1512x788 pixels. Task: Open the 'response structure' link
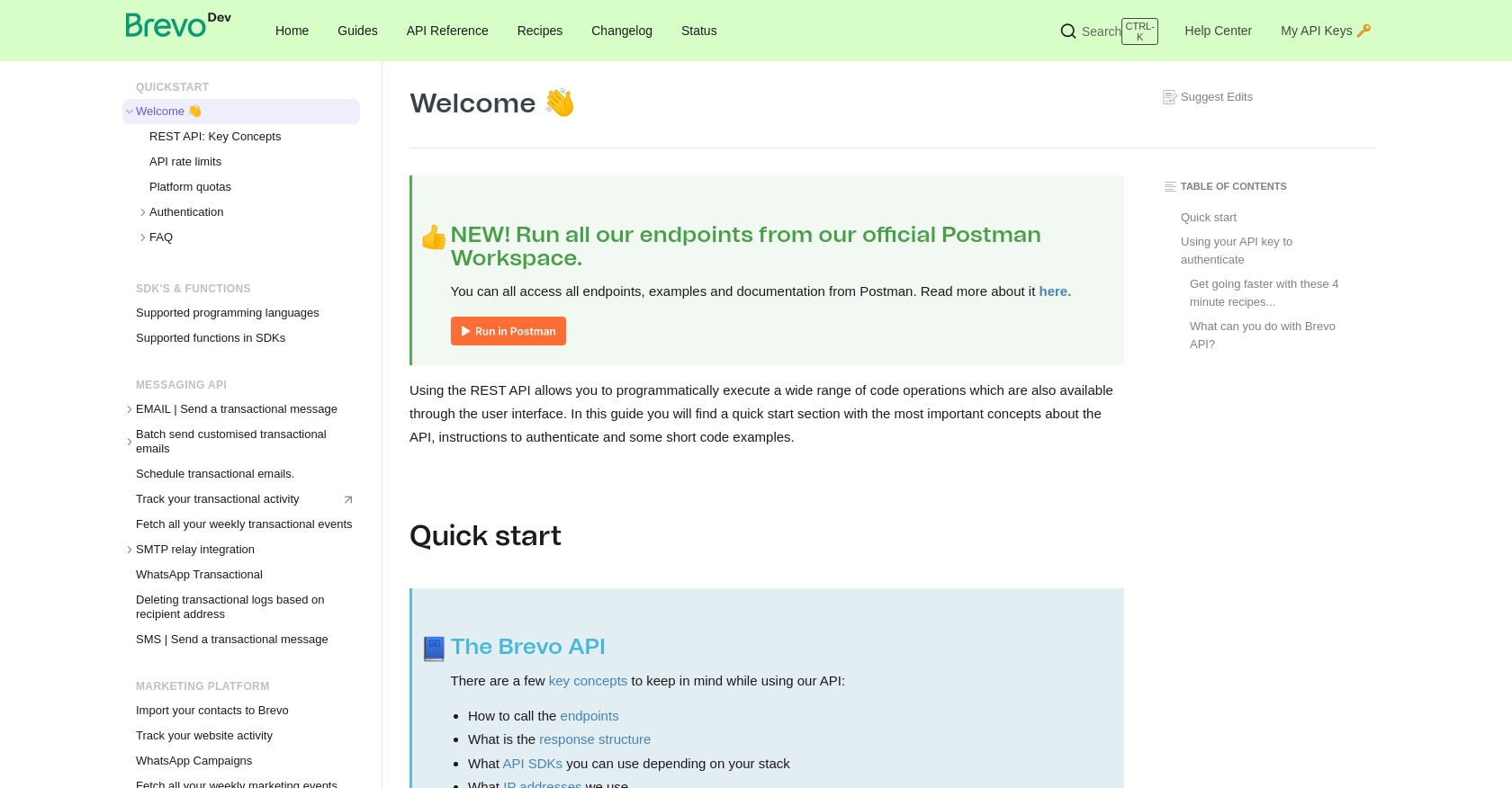pos(595,739)
